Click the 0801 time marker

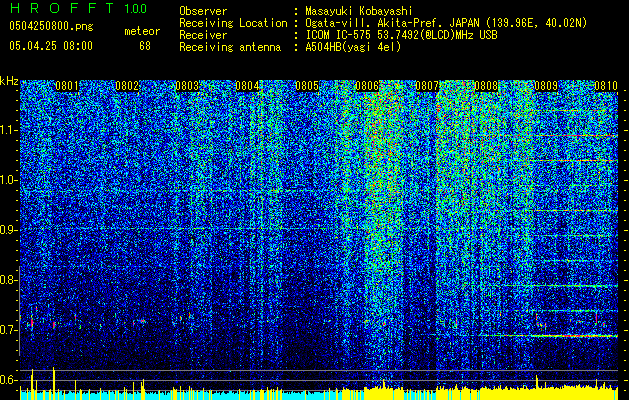click(x=67, y=86)
